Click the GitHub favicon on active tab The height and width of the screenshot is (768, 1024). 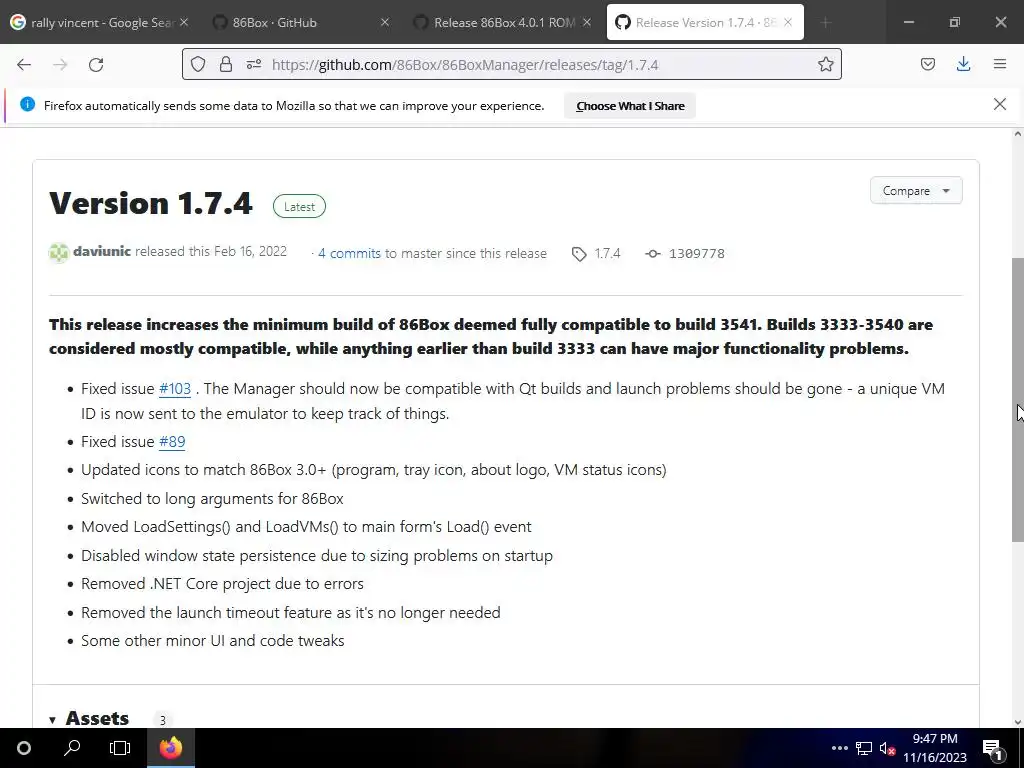click(622, 22)
